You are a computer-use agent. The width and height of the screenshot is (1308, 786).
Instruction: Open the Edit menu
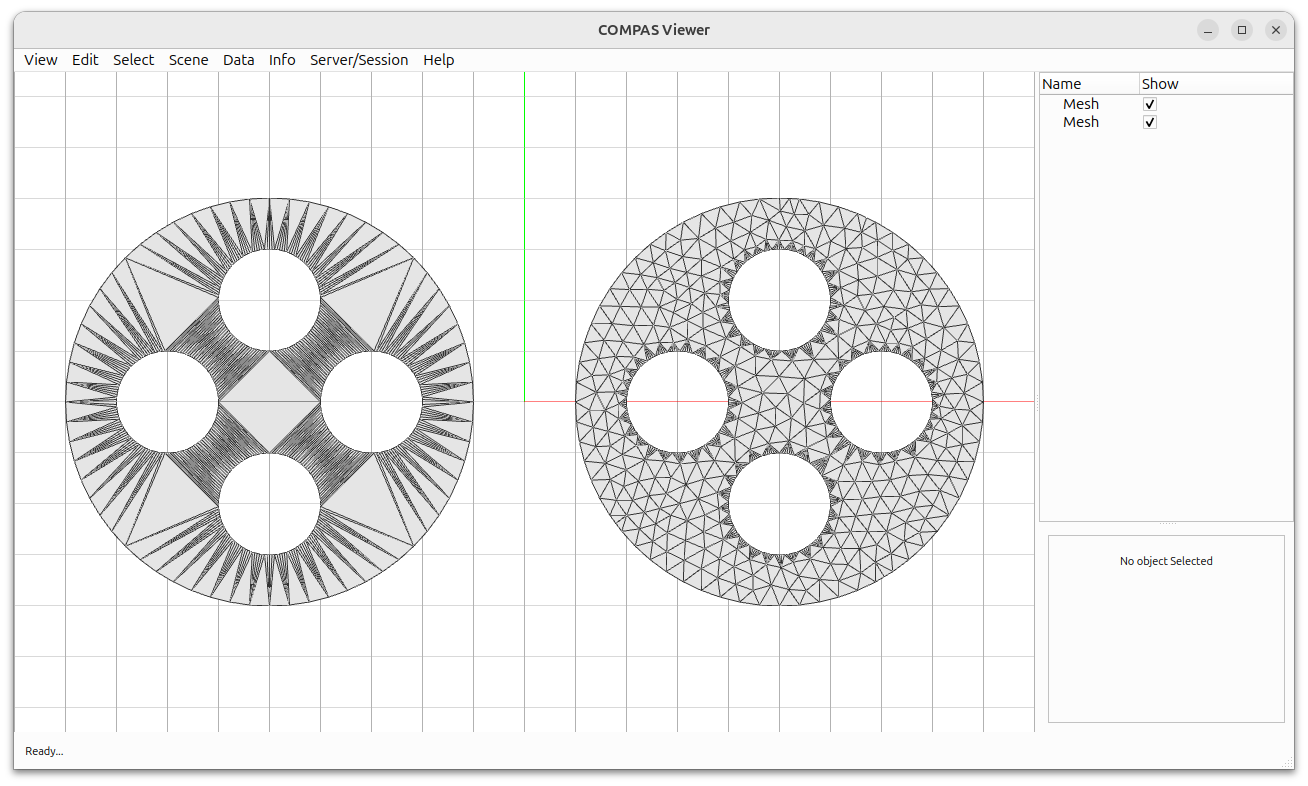point(85,60)
